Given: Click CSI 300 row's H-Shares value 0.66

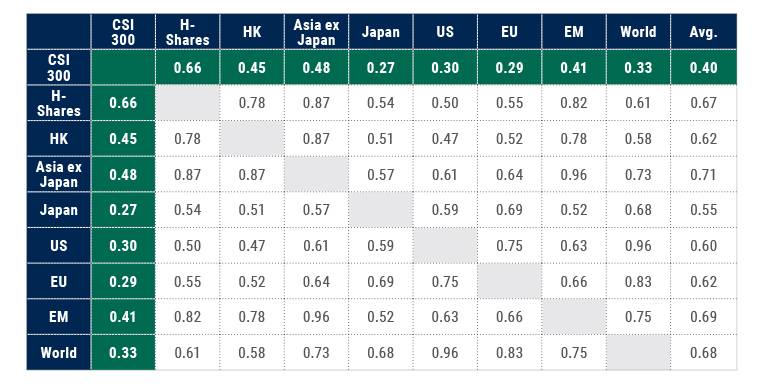Looking at the screenshot, I should click(x=188, y=67).
